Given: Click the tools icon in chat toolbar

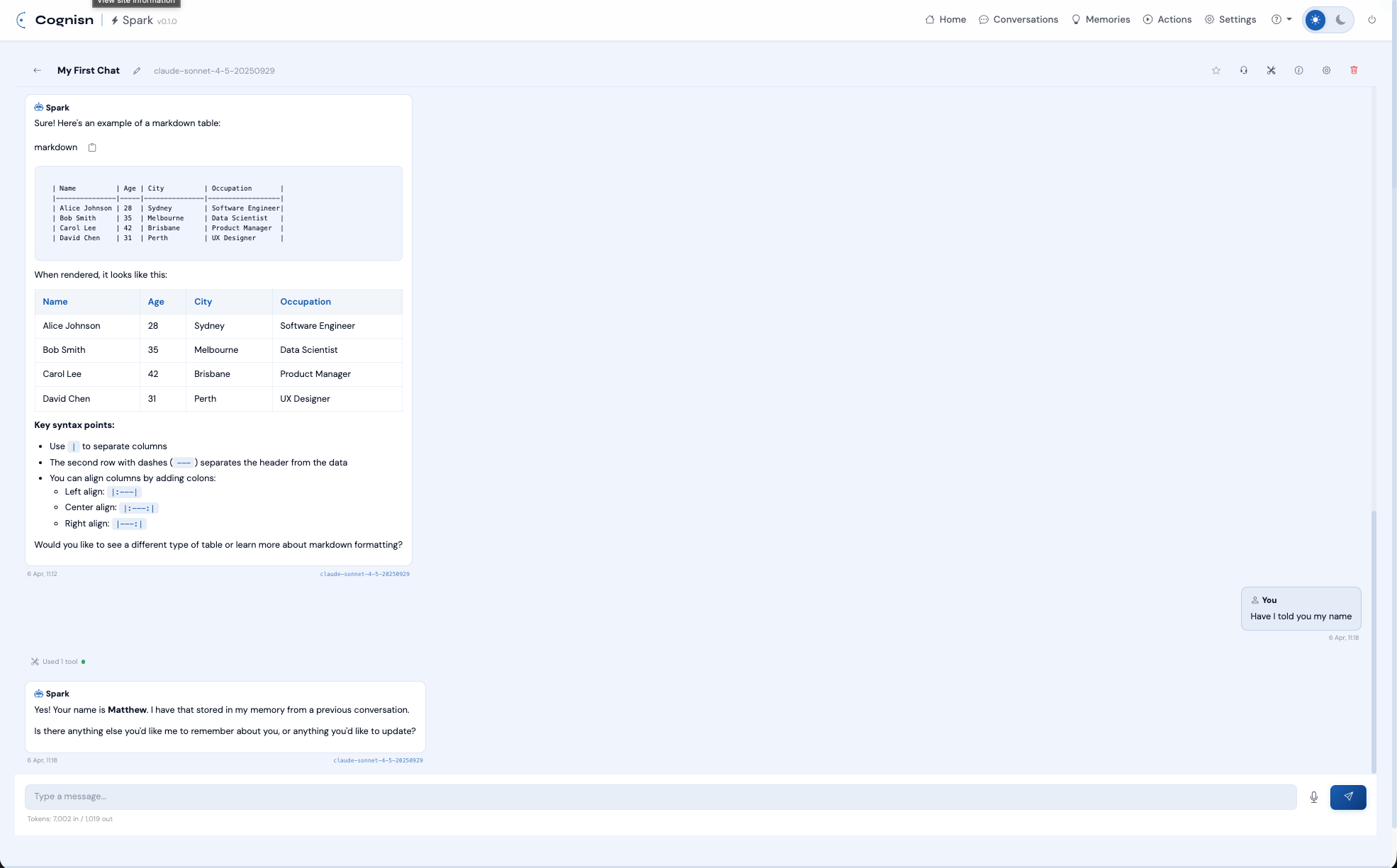Looking at the screenshot, I should point(1271,70).
